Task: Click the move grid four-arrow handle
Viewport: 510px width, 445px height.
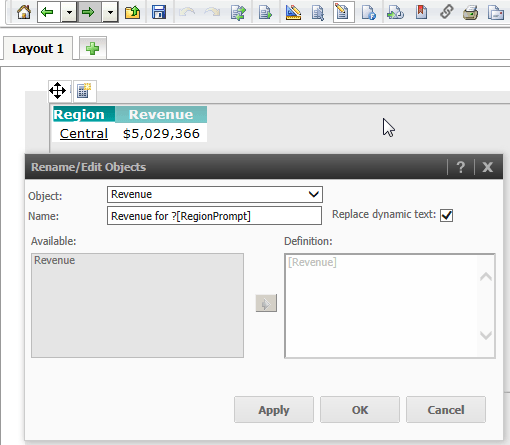Action: pyautogui.click(x=57, y=91)
